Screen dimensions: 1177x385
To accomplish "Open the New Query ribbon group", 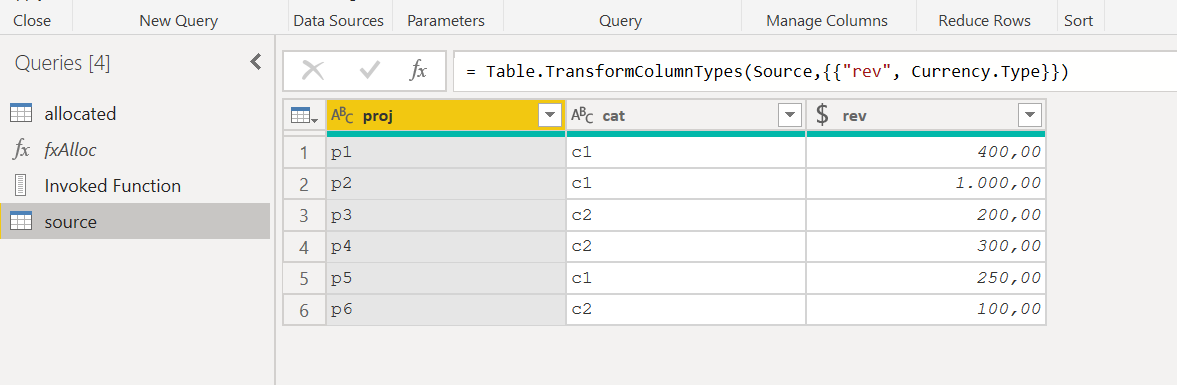I will tap(179, 21).
